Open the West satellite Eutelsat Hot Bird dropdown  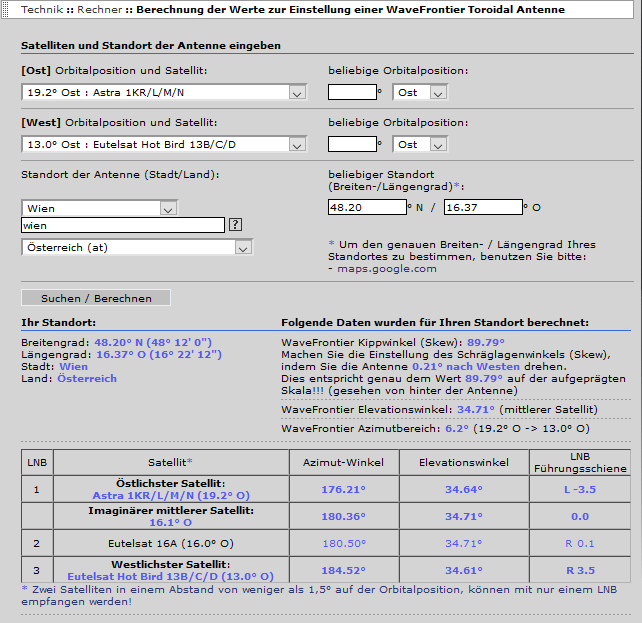tap(163, 144)
